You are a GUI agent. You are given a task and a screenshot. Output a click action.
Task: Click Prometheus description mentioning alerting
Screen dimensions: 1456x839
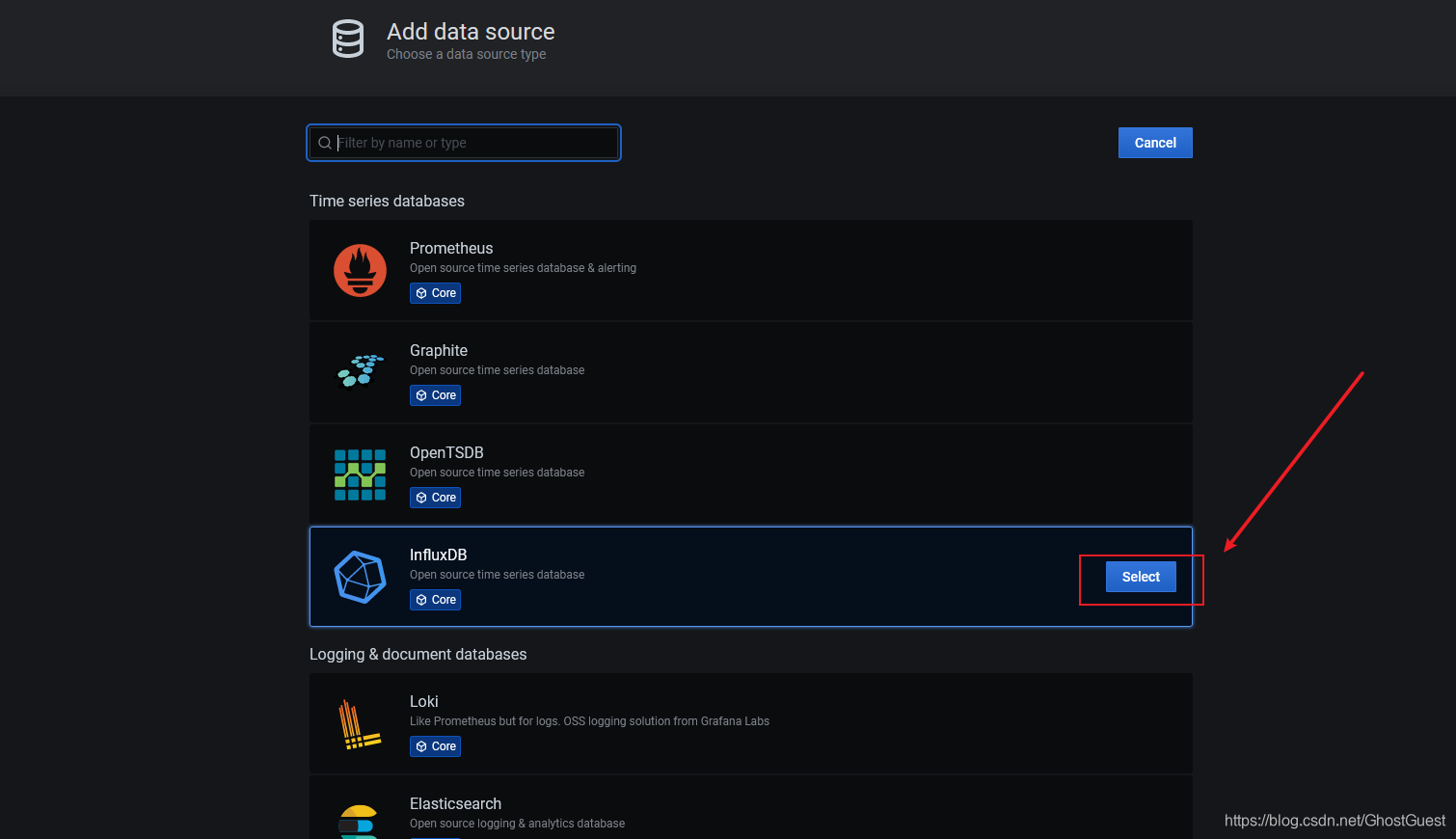point(523,268)
